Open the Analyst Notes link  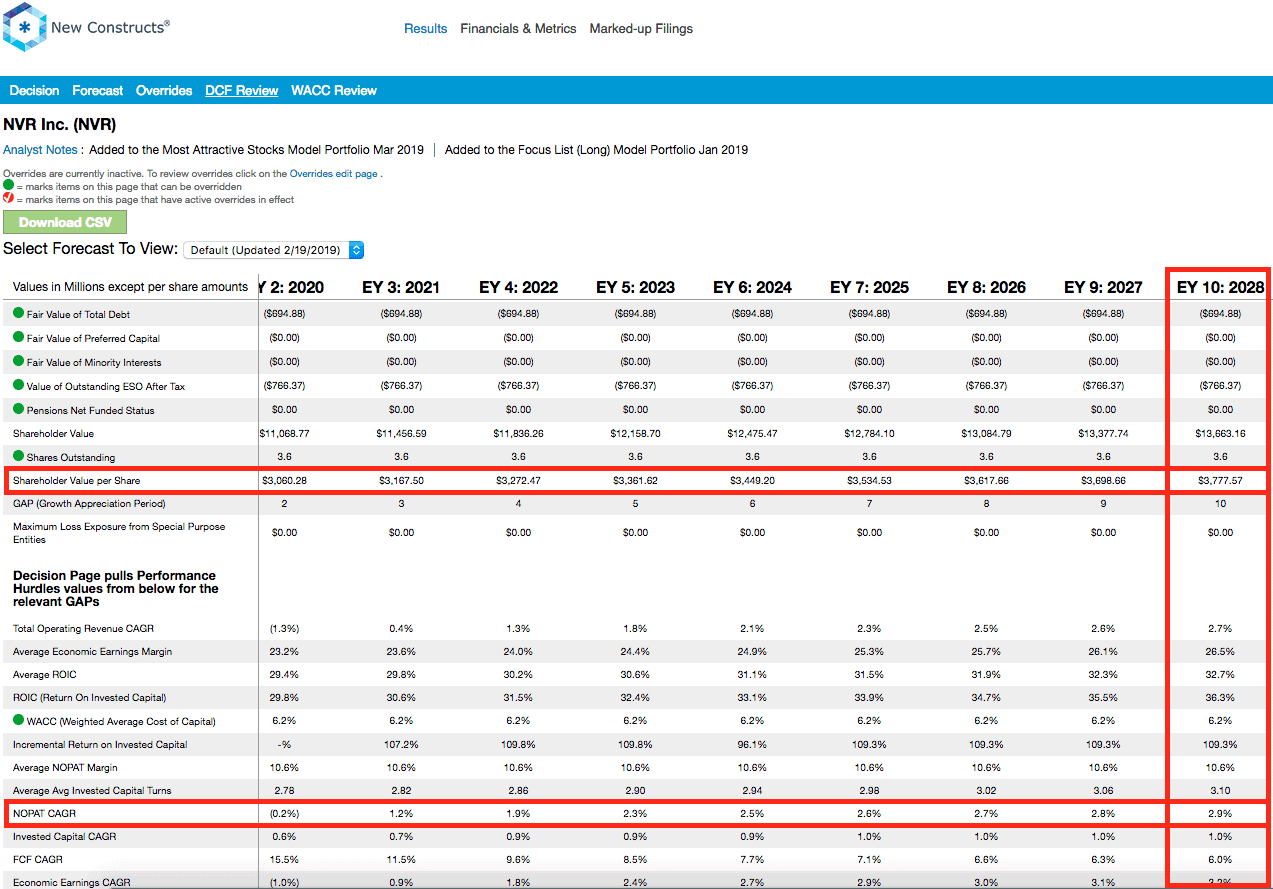pos(40,150)
